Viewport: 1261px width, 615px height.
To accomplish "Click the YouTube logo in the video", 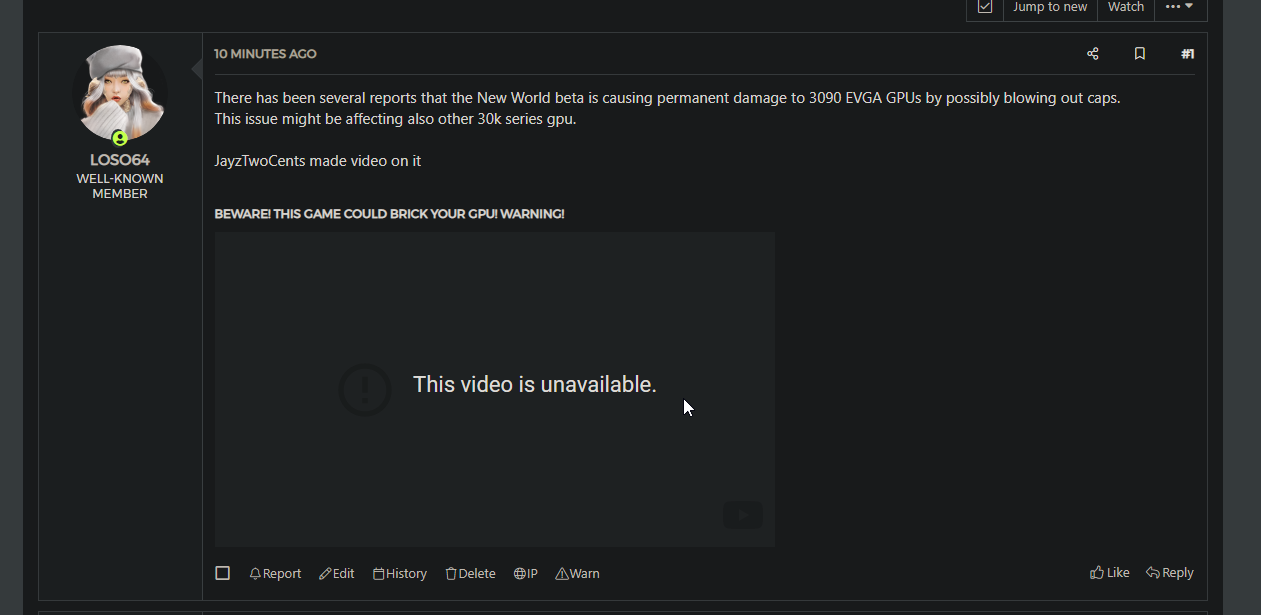I will pyautogui.click(x=742, y=515).
